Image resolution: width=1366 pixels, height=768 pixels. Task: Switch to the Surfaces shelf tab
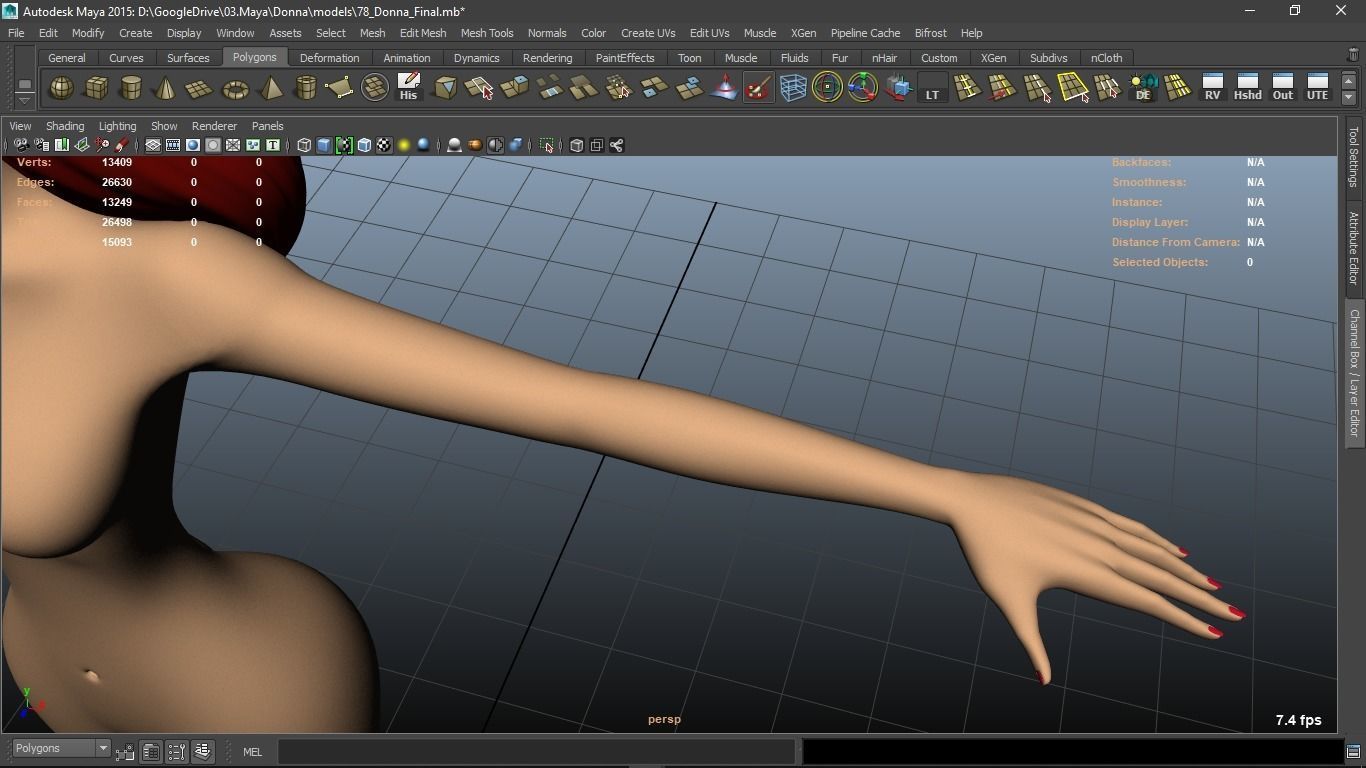tap(188, 58)
